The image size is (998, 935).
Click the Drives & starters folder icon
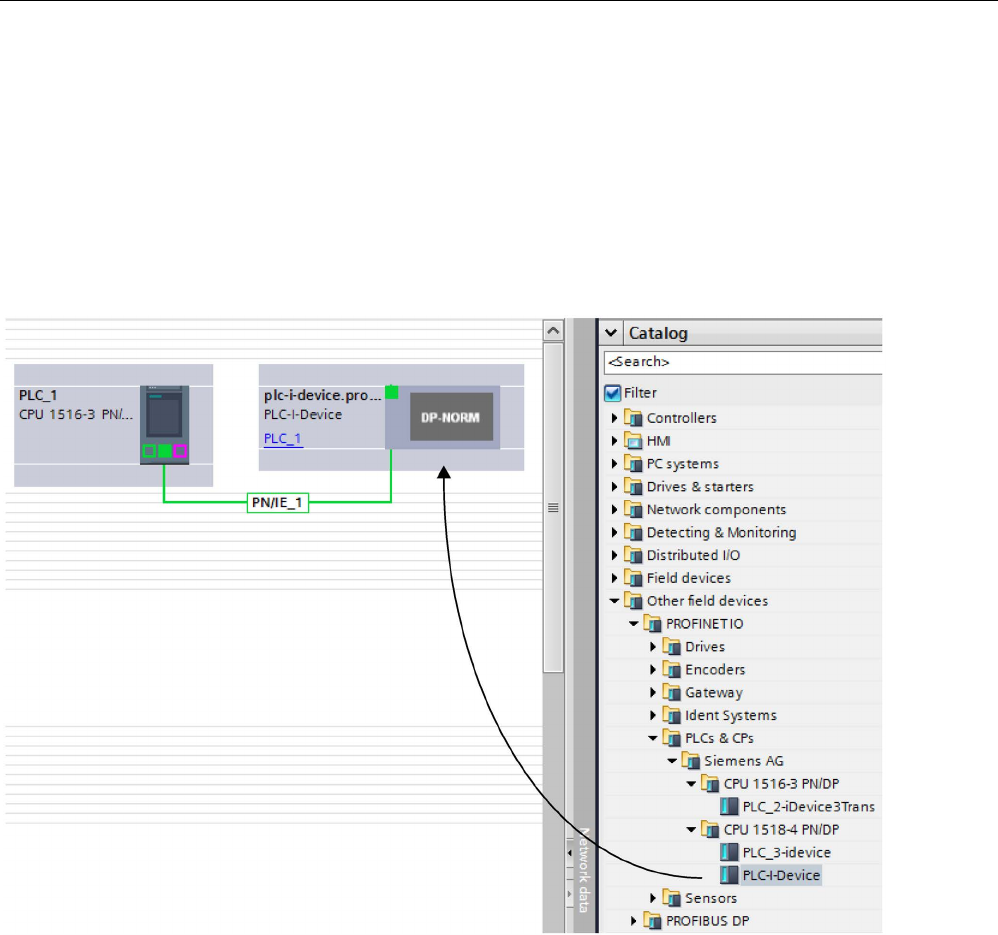633,487
